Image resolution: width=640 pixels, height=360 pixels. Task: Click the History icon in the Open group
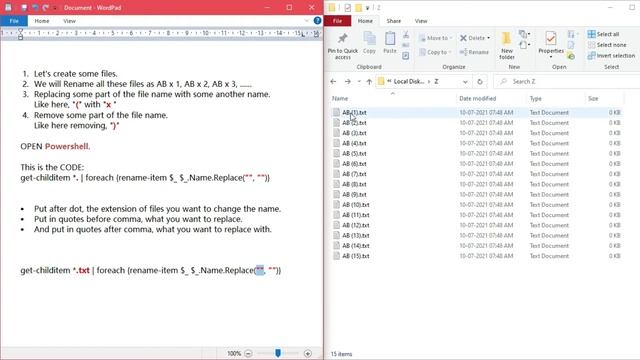coord(571,56)
